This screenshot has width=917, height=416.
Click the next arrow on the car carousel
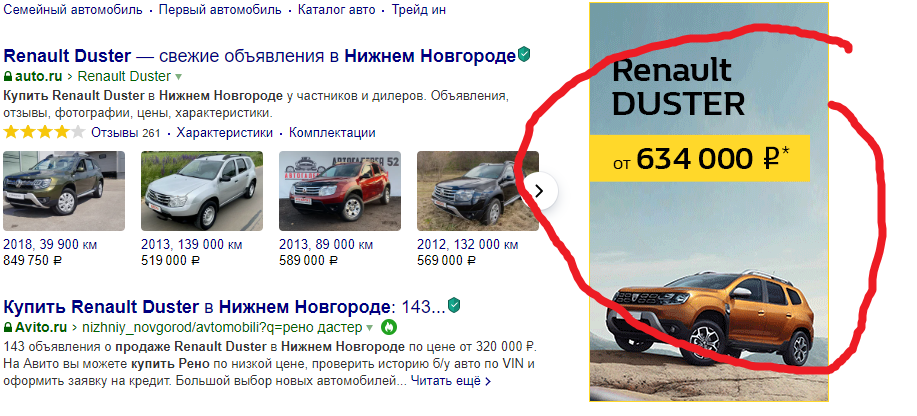(x=540, y=190)
